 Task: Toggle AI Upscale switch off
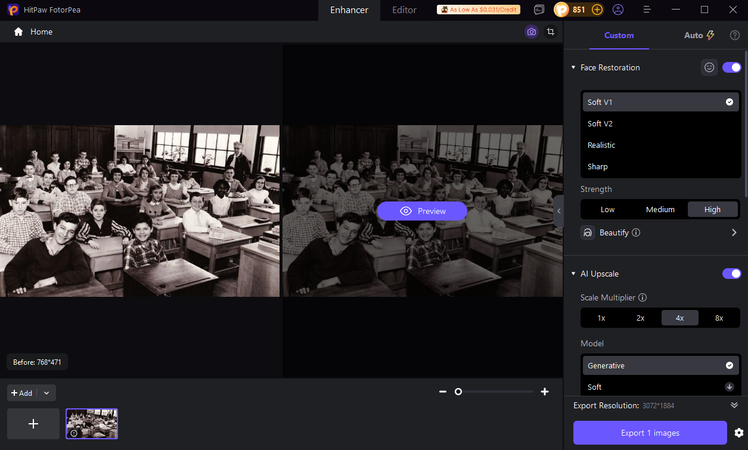pos(731,273)
